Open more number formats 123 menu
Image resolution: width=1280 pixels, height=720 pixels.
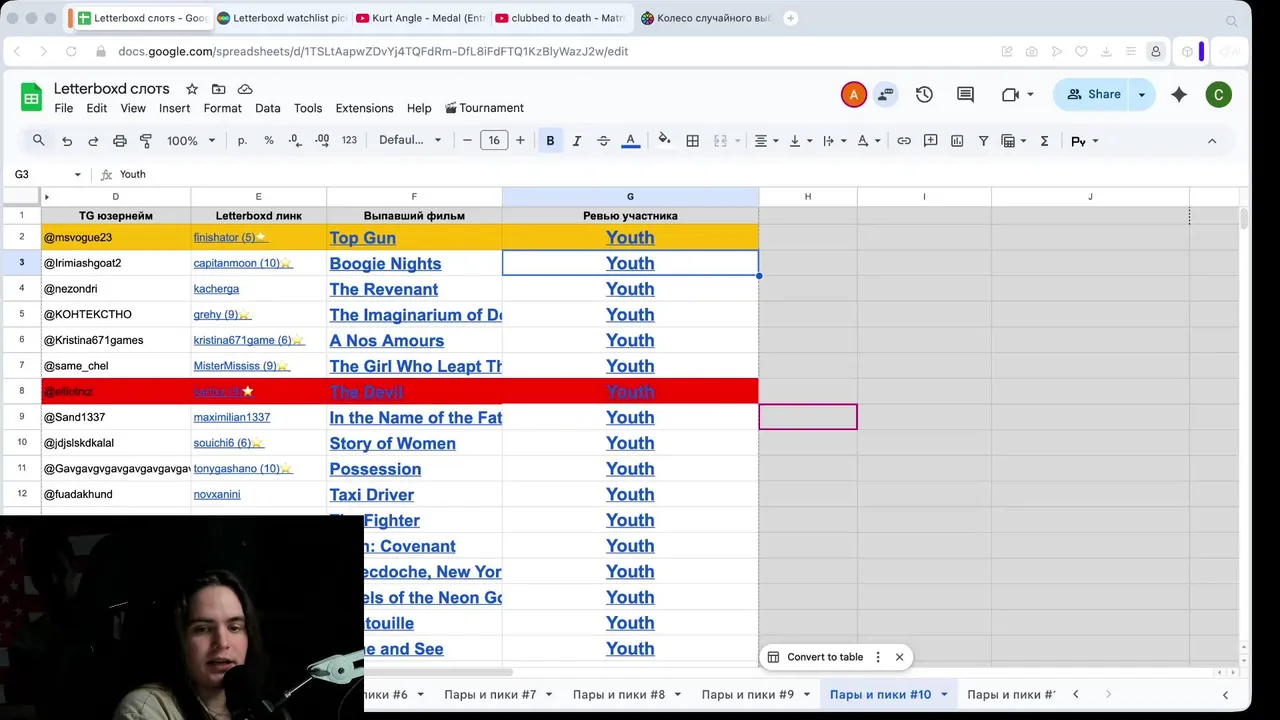click(349, 141)
